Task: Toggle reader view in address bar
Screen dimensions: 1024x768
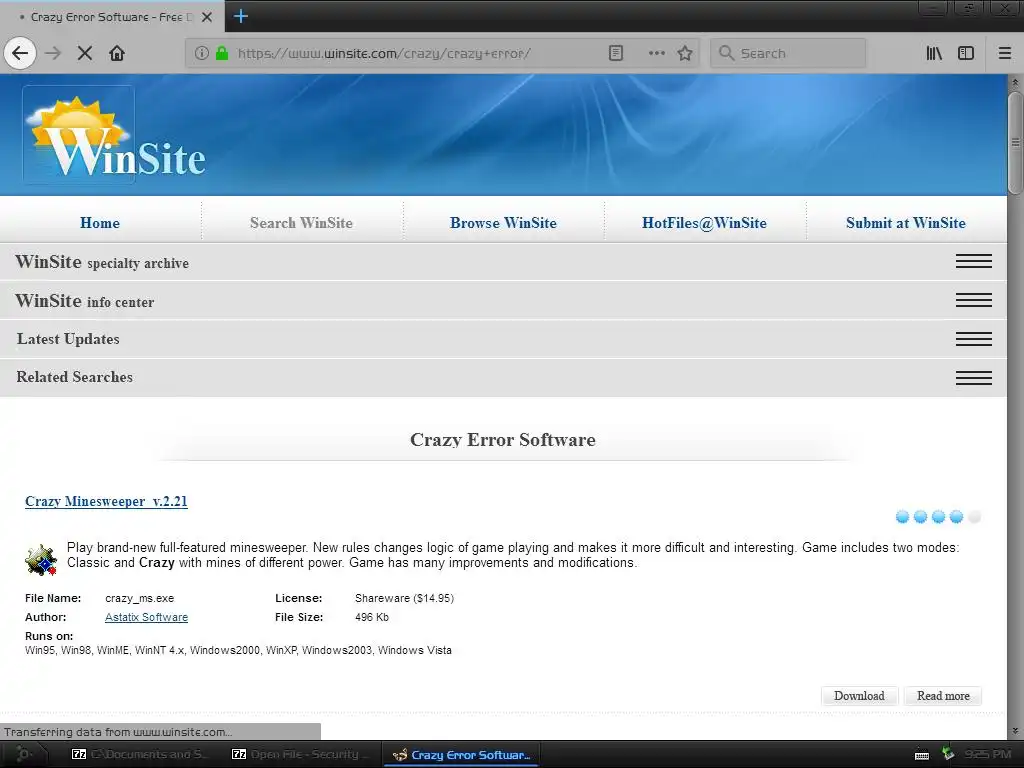Action: 616,53
